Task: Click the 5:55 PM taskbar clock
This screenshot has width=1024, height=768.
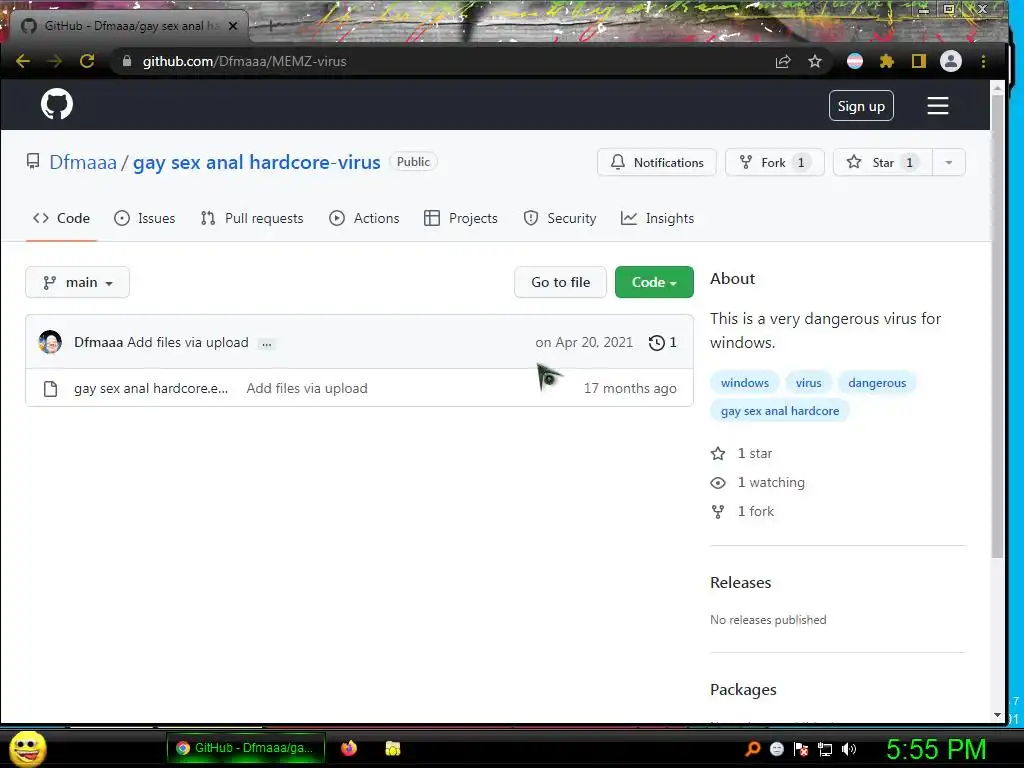Action: pos(935,749)
